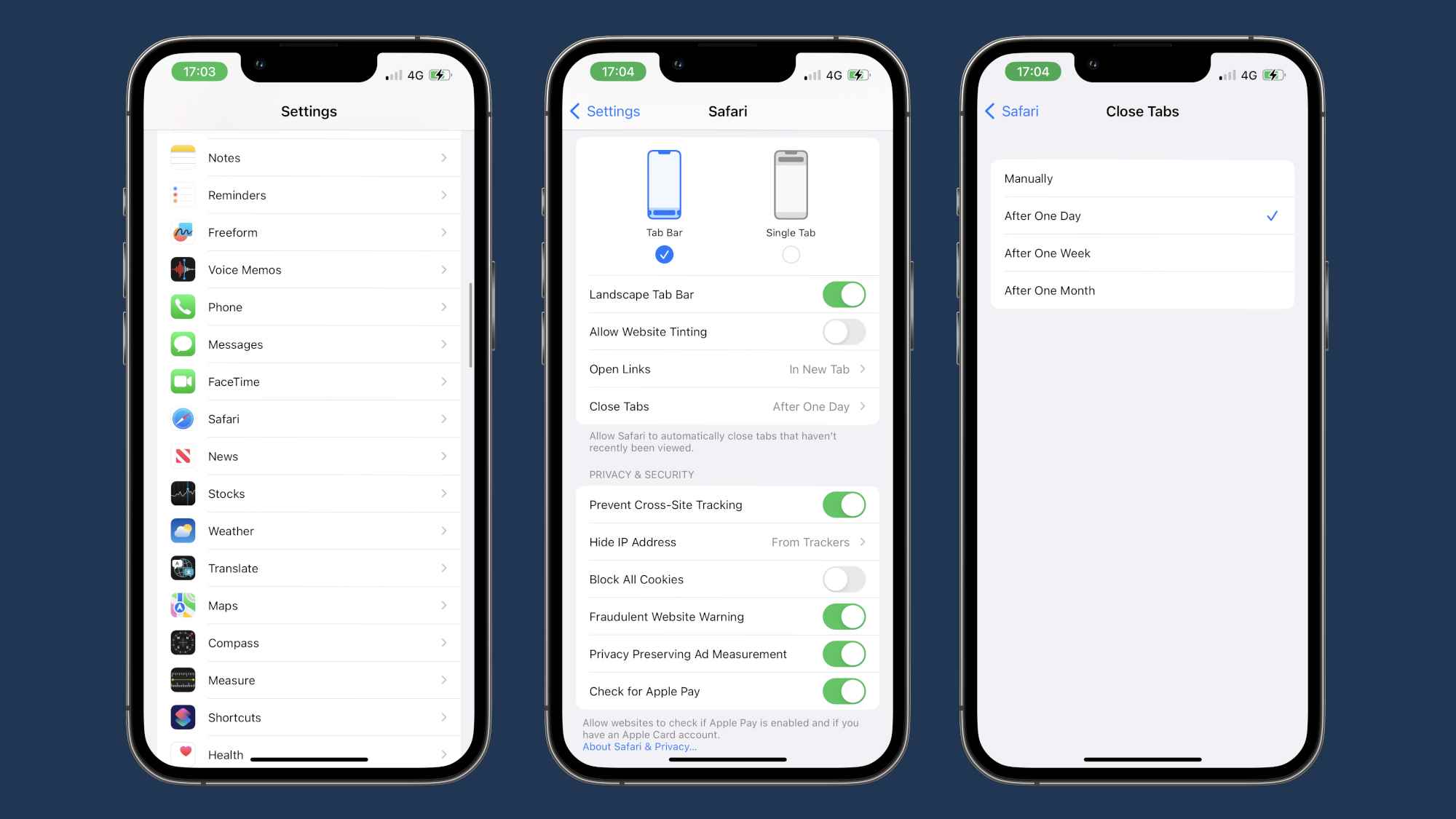This screenshot has height=819, width=1456.
Task: Open the Notes app settings
Action: click(309, 157)
